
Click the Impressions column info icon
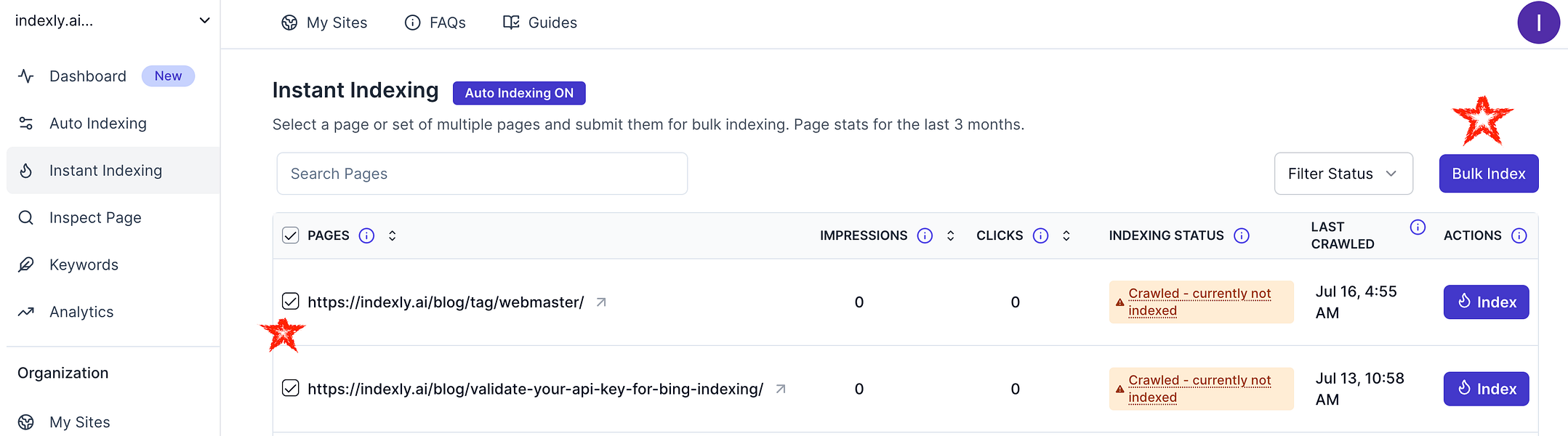pos(924,235)
